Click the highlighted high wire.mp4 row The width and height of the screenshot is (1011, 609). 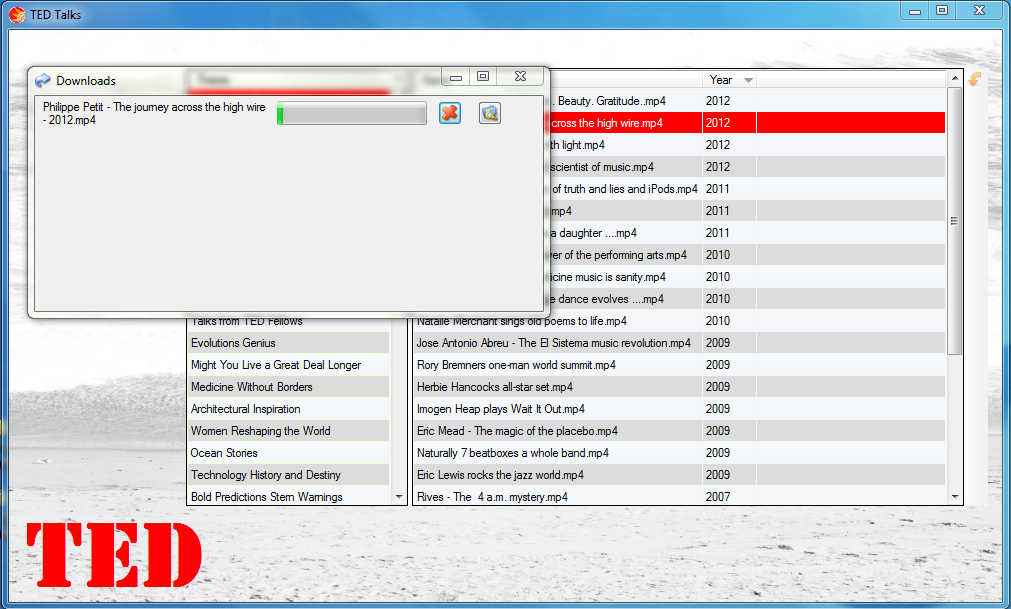coord(747,122)
